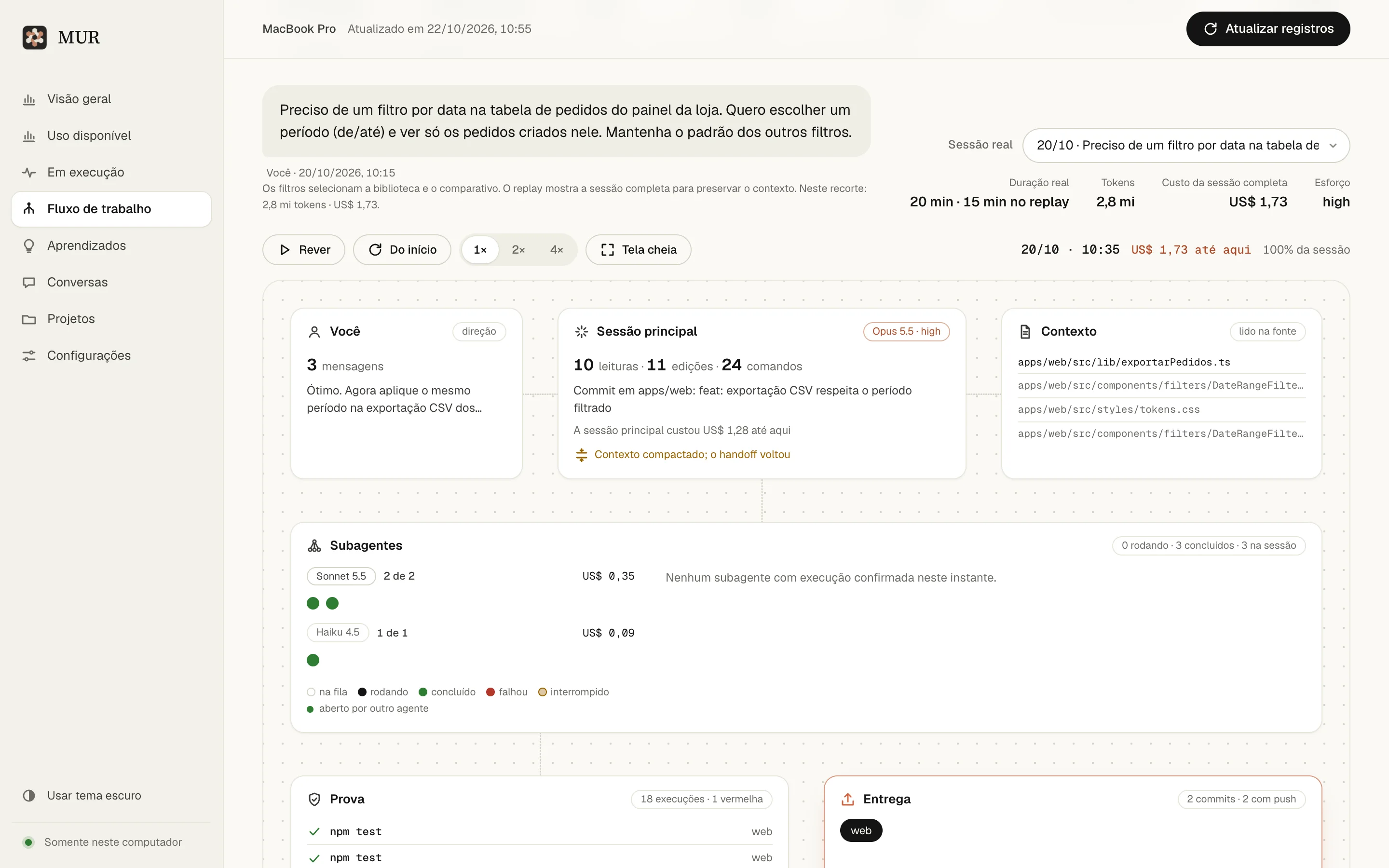Open apps/web/src/lib/exportarPedidos.ts file row

click(1162, 362)
